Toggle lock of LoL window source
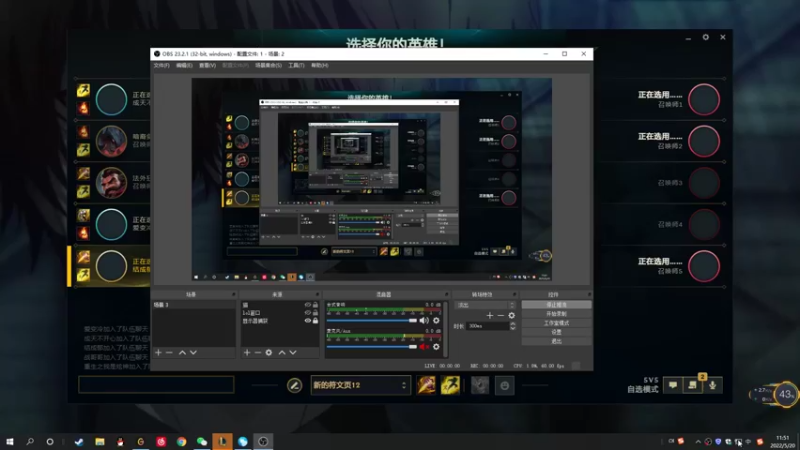This screenshot has height=450, width=800. tap(315, 313)
